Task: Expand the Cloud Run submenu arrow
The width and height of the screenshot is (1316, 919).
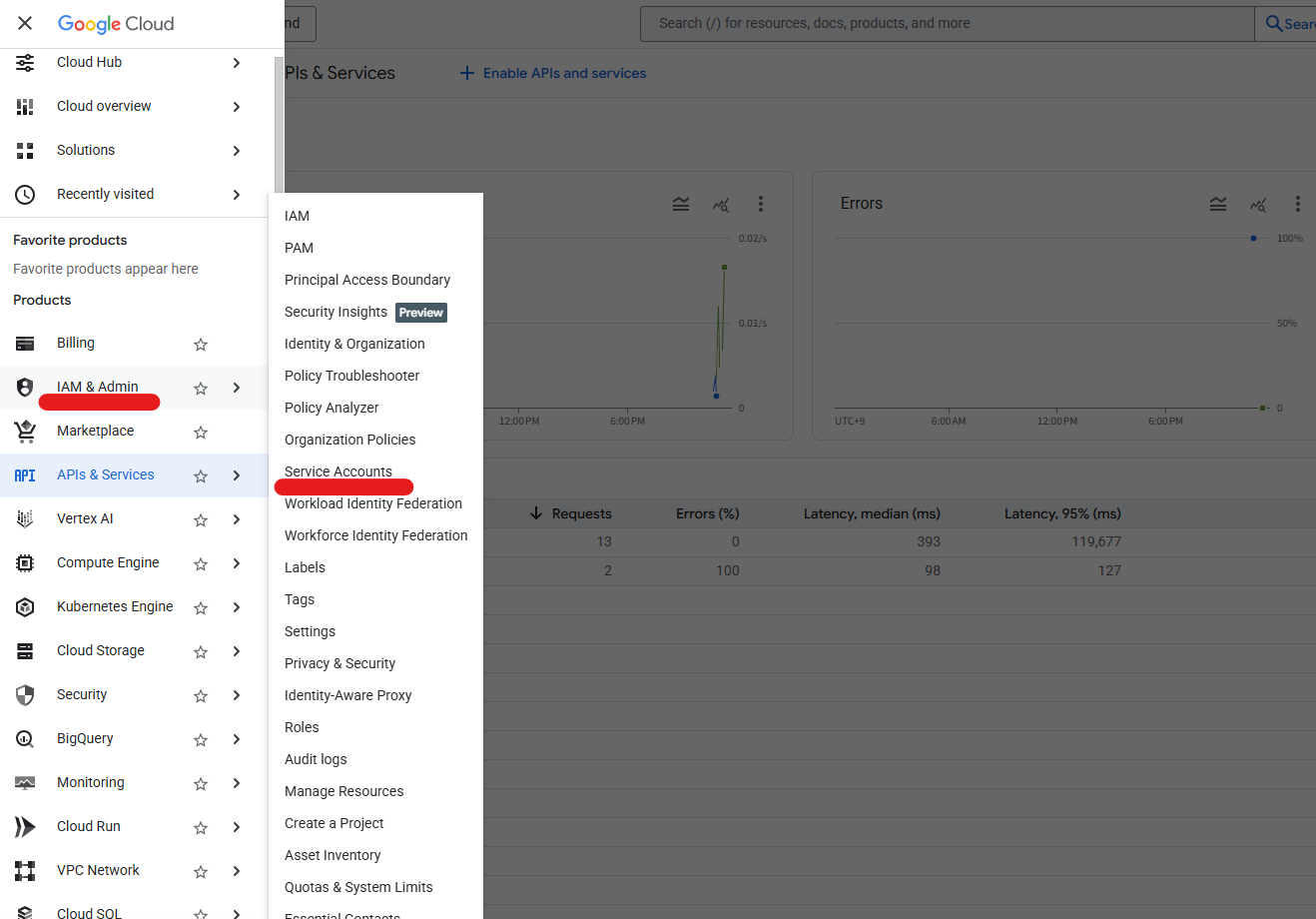Action: coord(237,827)
